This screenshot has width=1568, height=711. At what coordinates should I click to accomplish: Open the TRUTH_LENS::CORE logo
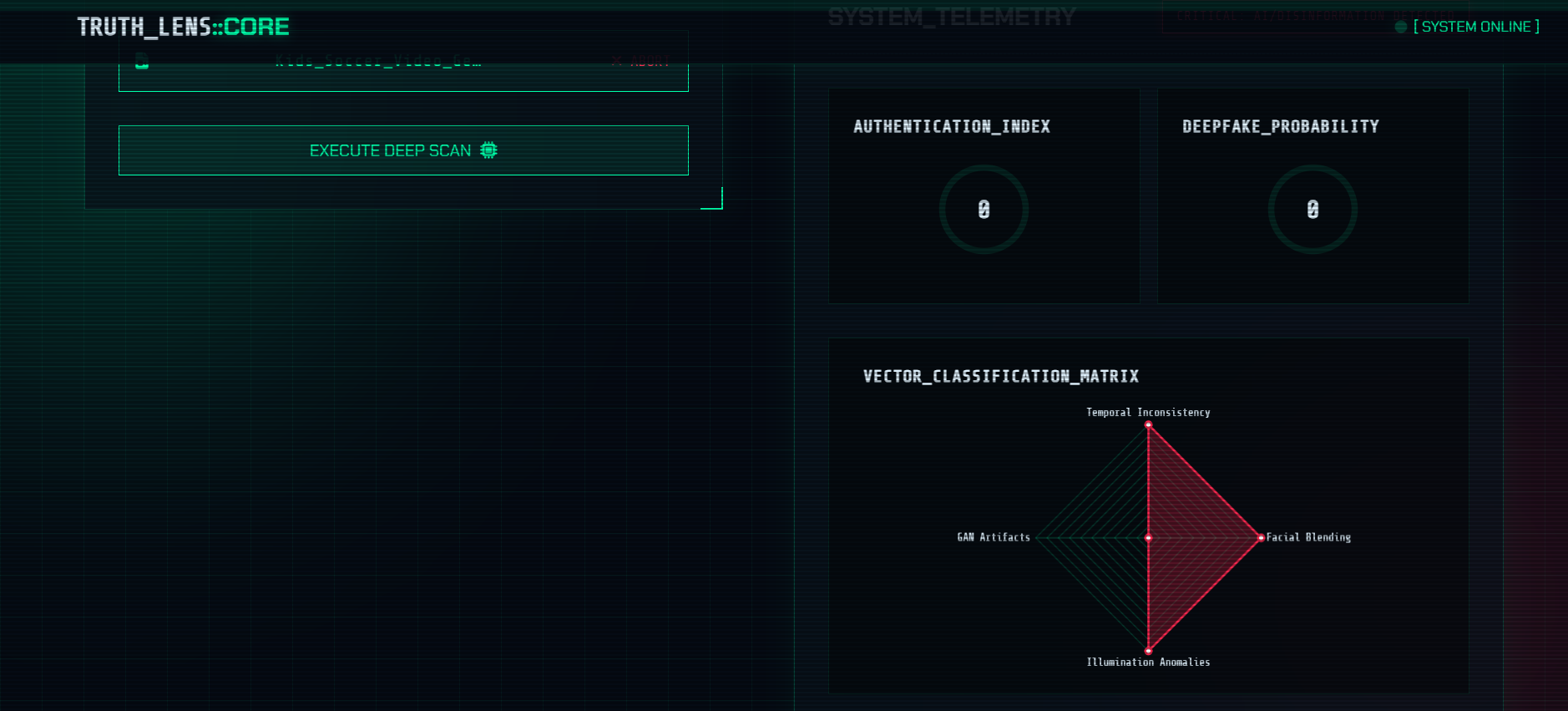[x=183, y=27]
